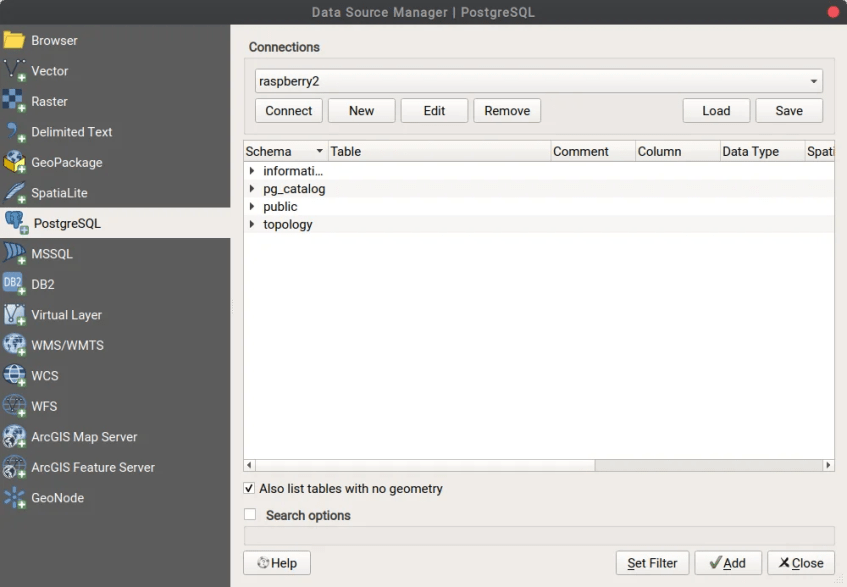847x587 pixels.
Task: Click the GeoPackage box icon
Action: pos(15,162)
